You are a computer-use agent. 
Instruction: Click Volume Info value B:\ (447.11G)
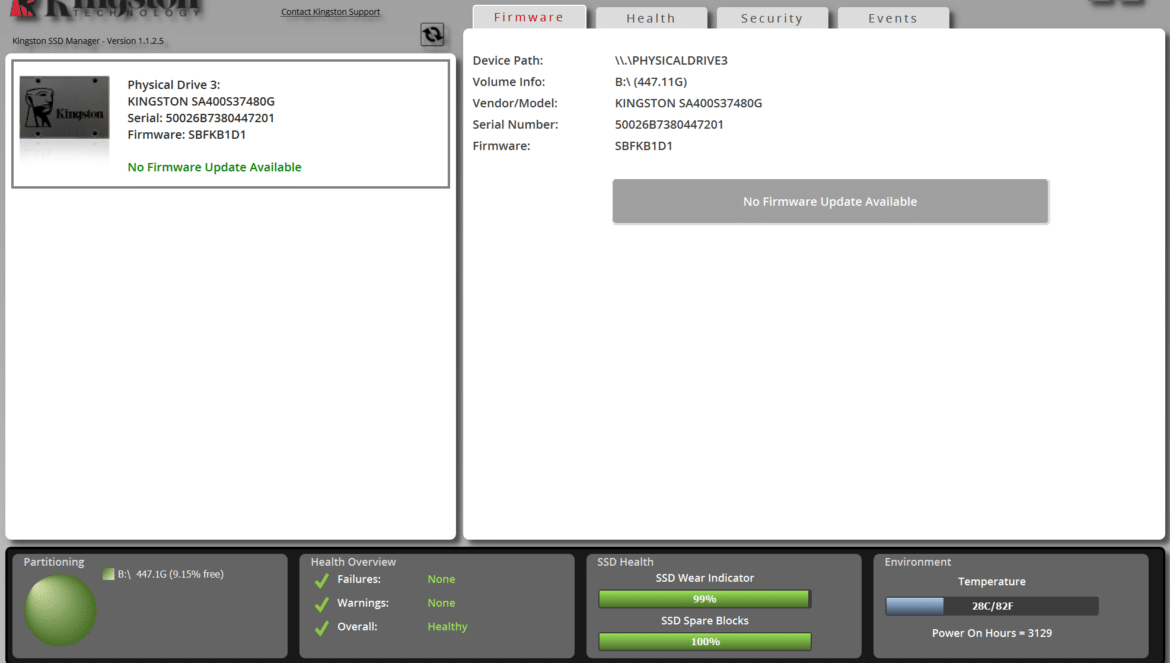651,82
